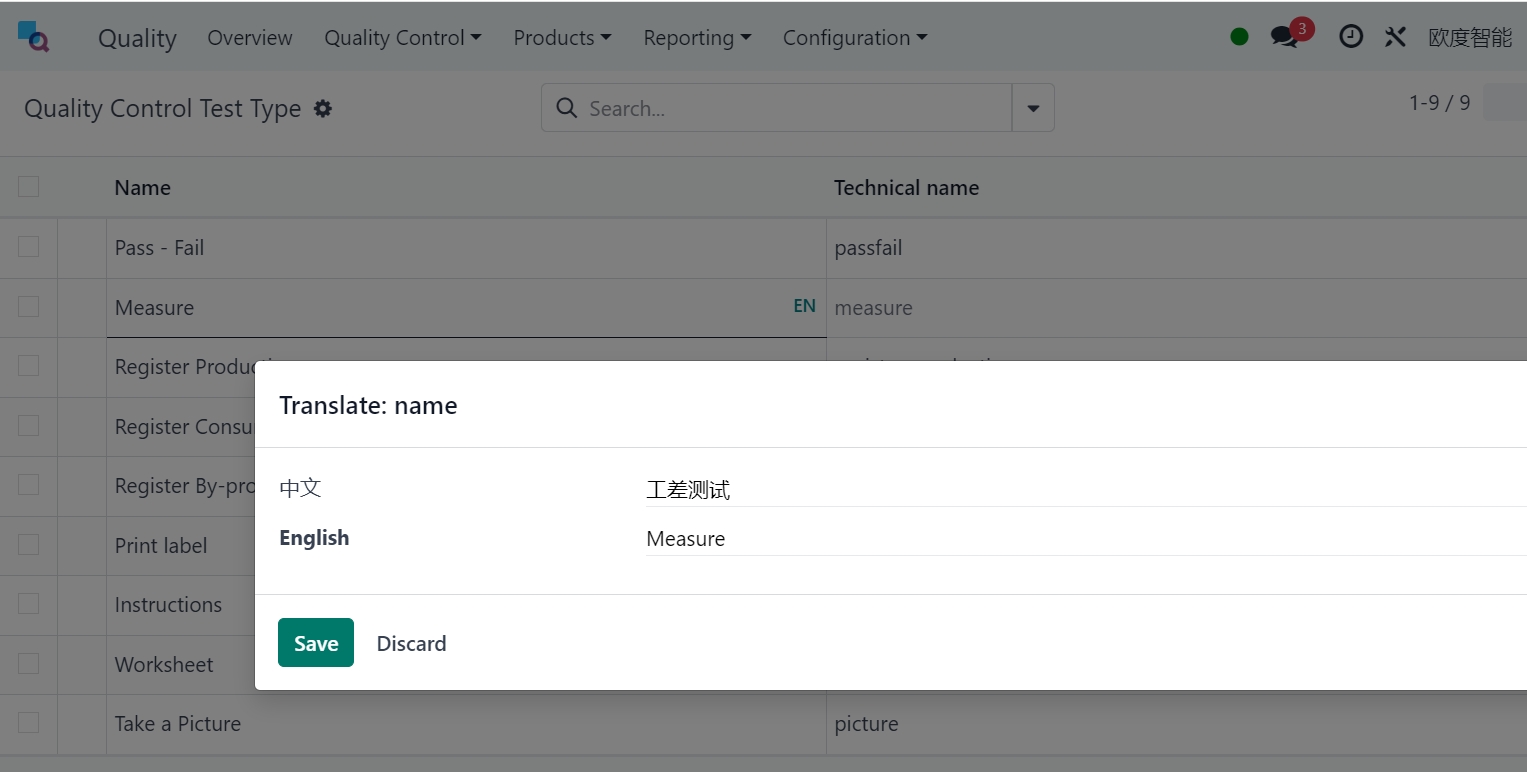
Task: Open the clock activities icon
Action: [x=1350, y=37]
